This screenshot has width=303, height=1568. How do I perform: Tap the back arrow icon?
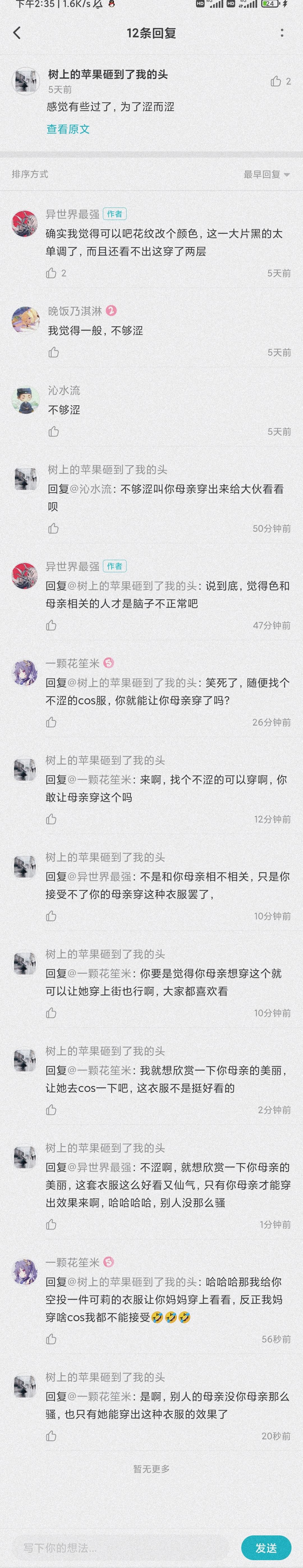tap(17, 33)
